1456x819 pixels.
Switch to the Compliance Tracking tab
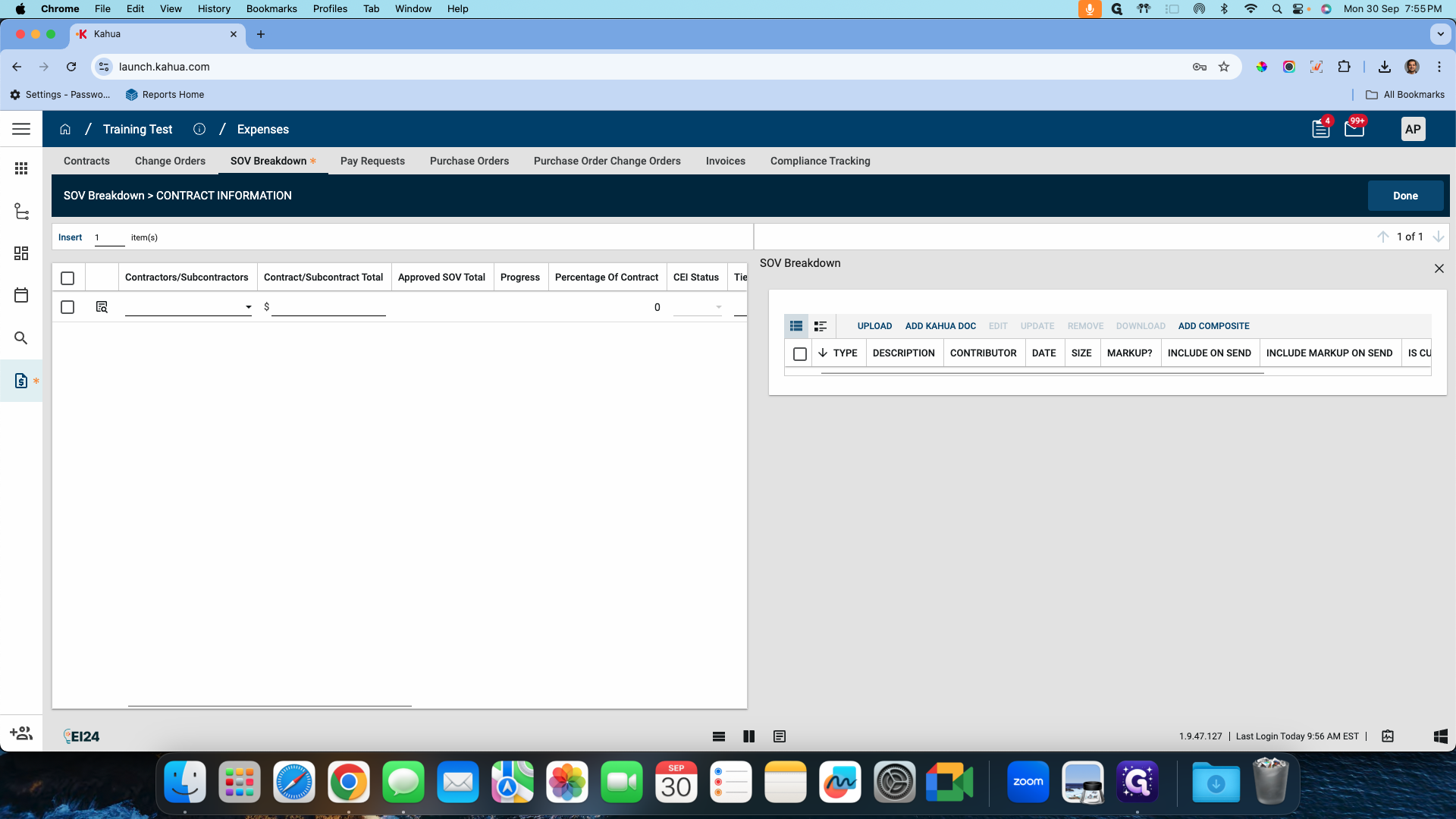pos(821,161)
